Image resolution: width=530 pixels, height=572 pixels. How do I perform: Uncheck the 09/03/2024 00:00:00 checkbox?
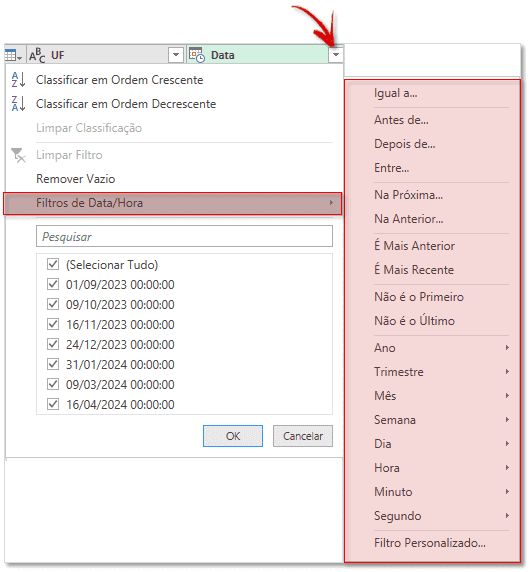coord(53,384)
